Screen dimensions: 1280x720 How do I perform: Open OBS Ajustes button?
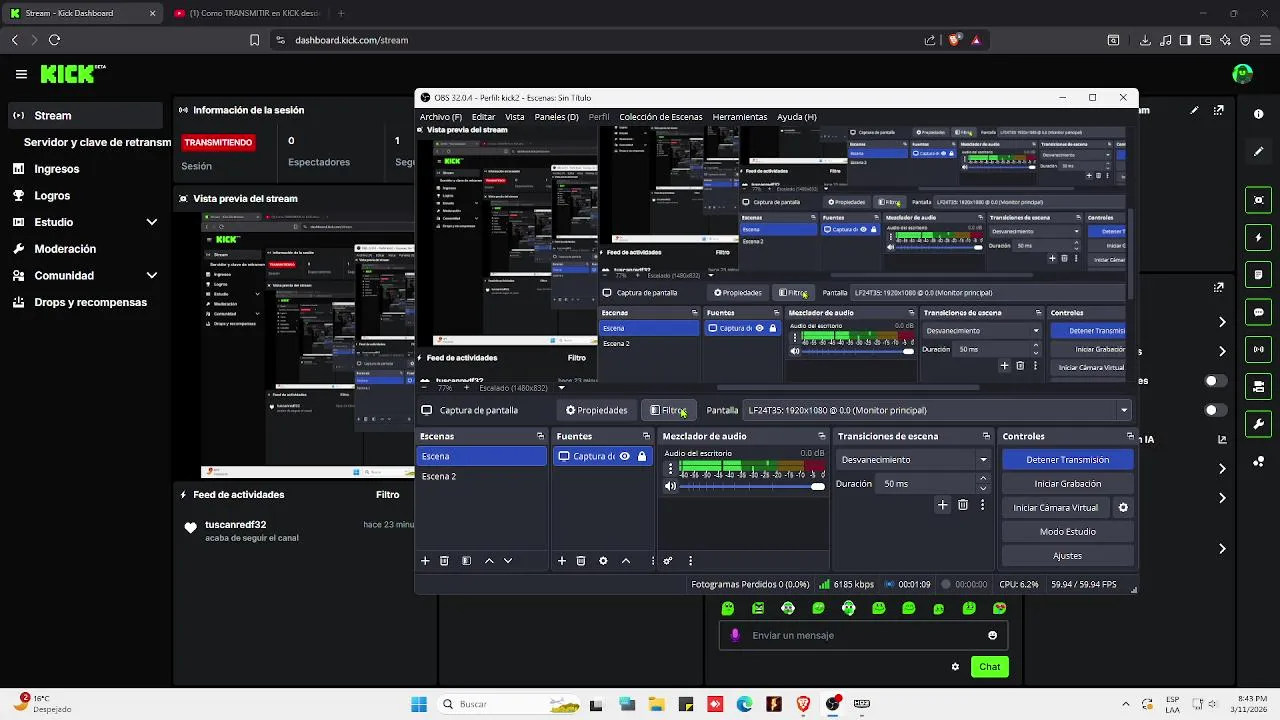coord(1067,556)
